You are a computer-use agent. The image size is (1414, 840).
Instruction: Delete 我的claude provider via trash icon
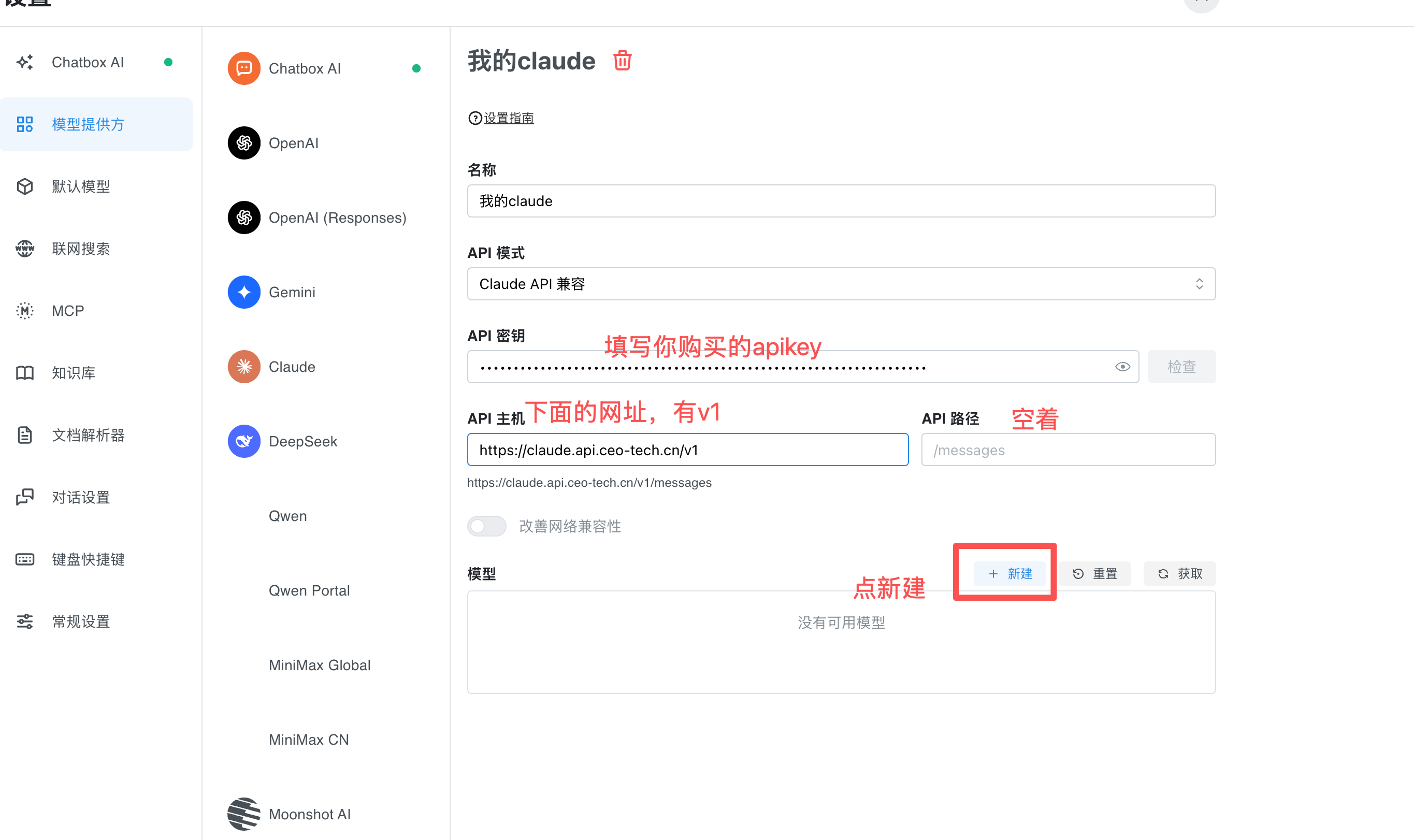(x=622, y=61)
